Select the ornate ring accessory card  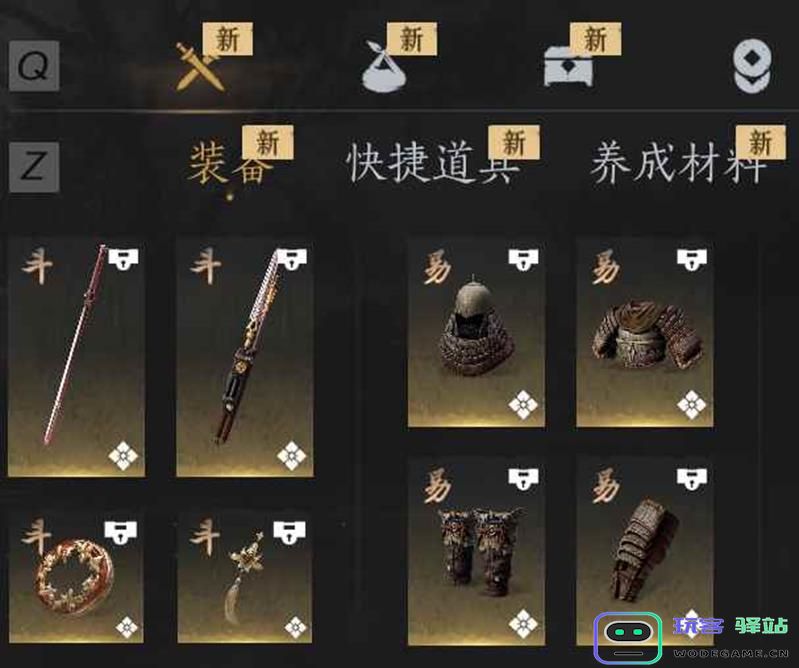(x=76, y=578)
